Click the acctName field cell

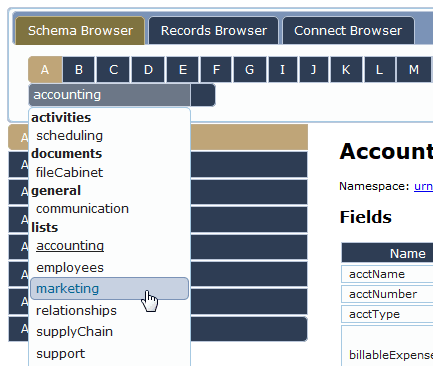tap(387, 274)
